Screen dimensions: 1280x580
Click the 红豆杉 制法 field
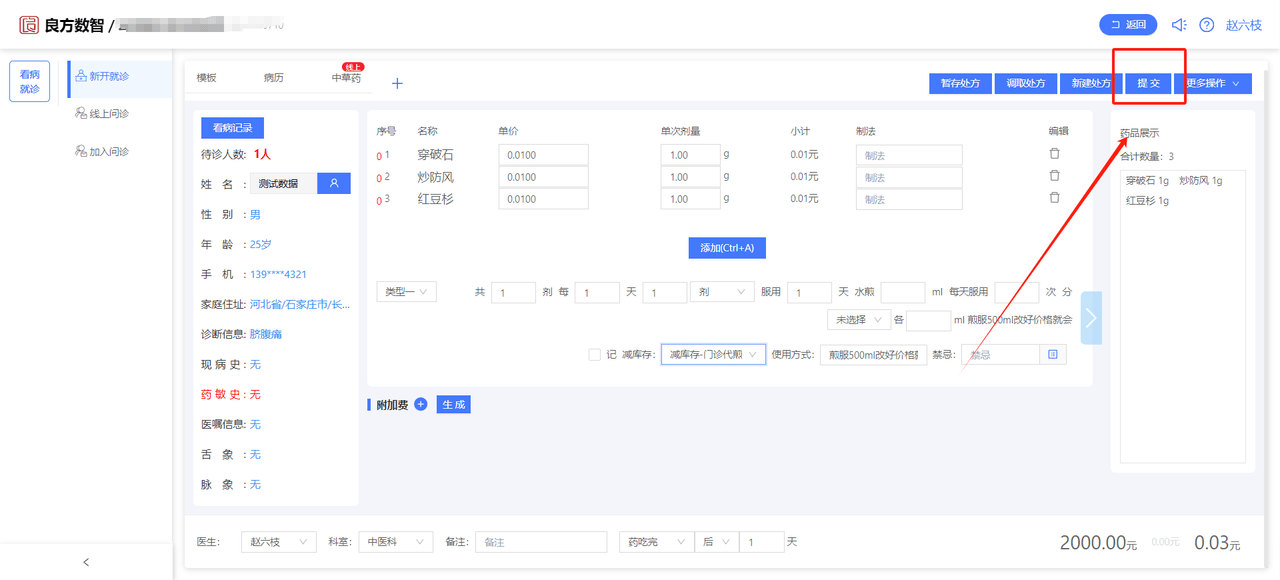[x=909, y=199]
